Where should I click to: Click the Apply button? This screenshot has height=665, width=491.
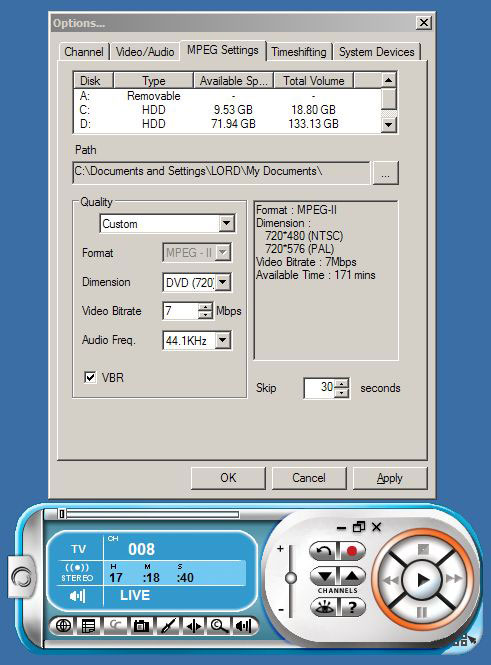pyautogui.click(x=390, y=478)
